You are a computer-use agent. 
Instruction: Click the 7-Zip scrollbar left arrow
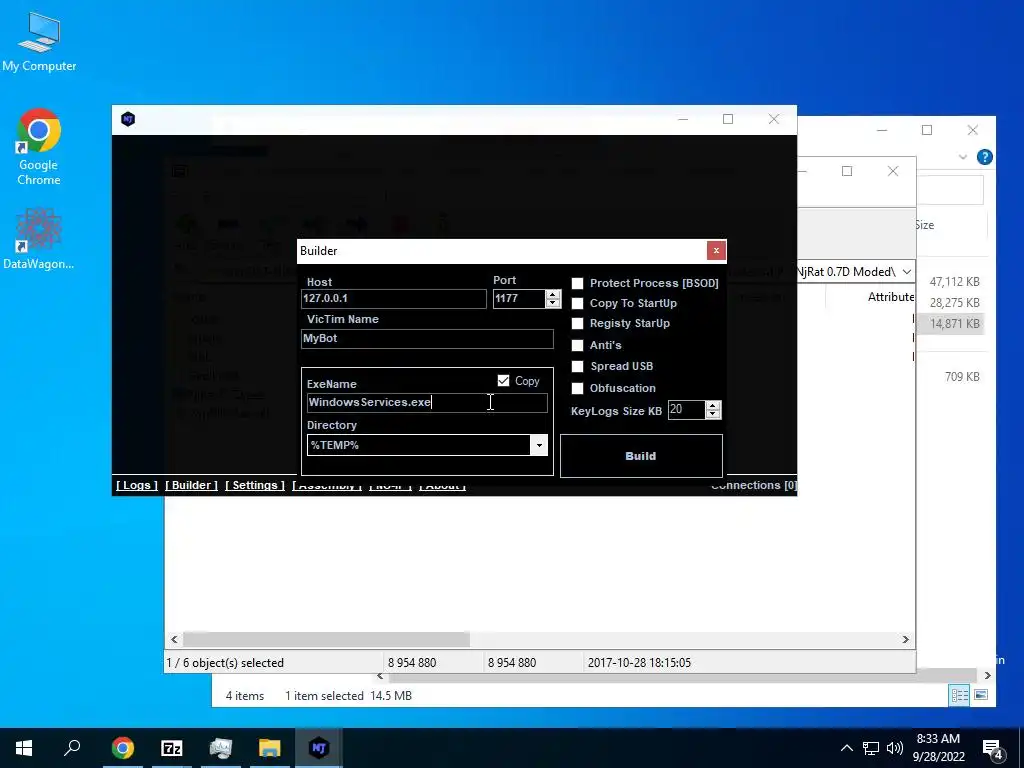[x=174, y=639]
